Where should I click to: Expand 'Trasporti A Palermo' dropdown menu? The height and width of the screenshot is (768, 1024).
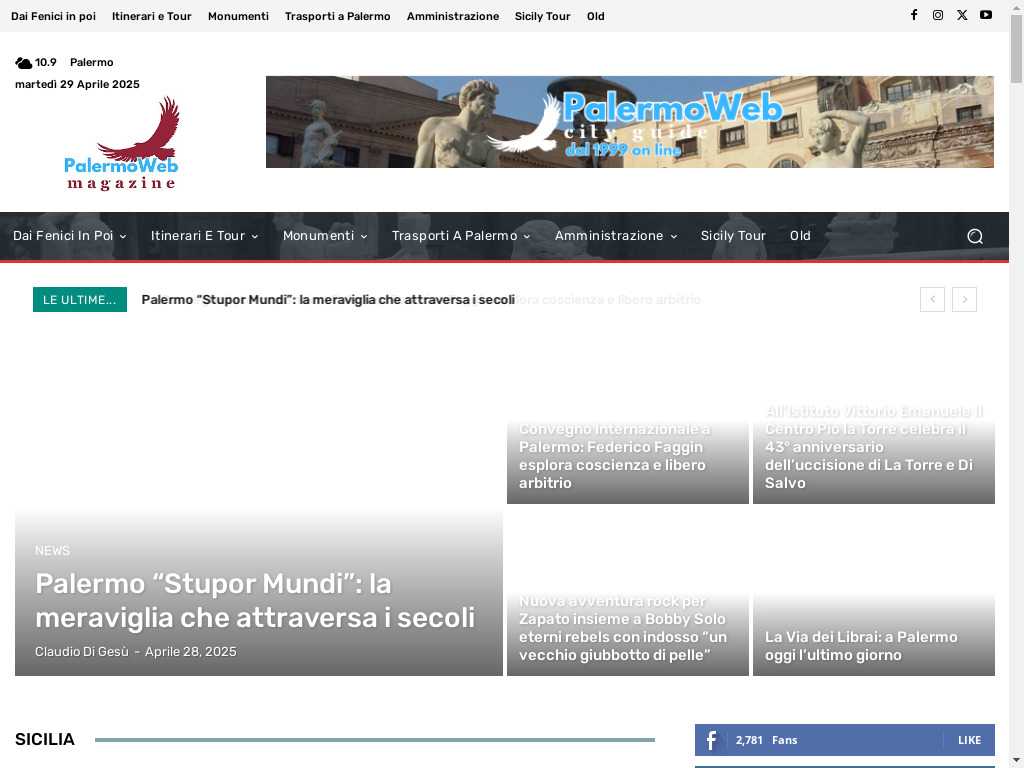461,236
